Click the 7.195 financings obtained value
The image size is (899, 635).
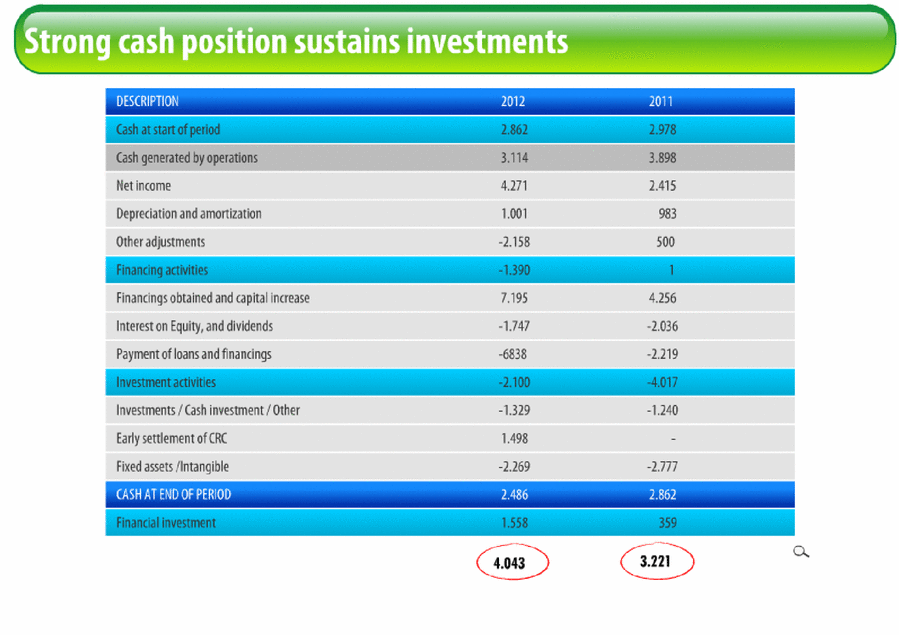514,298
